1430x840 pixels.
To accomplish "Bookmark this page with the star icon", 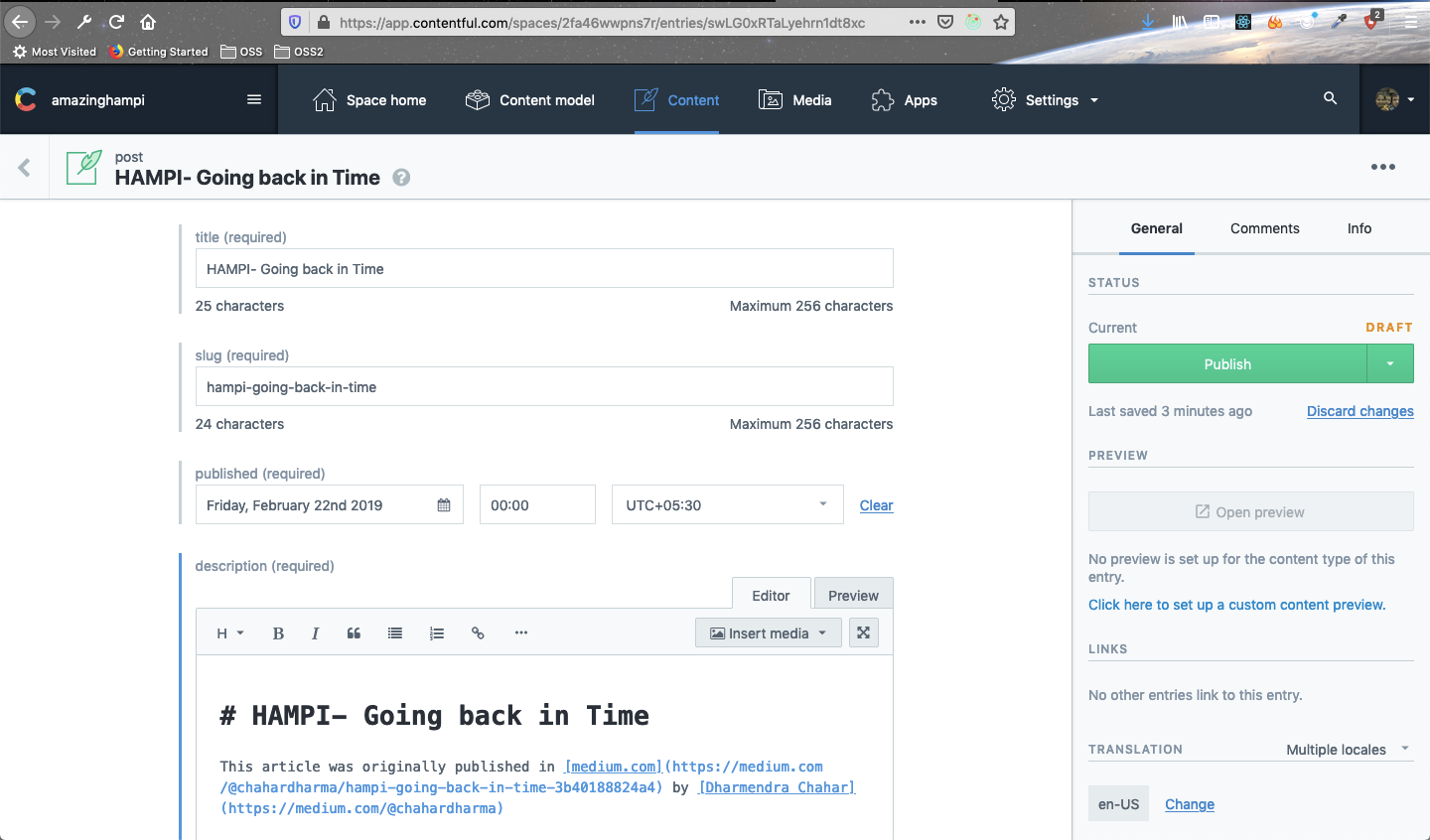I will point(1001,22).
